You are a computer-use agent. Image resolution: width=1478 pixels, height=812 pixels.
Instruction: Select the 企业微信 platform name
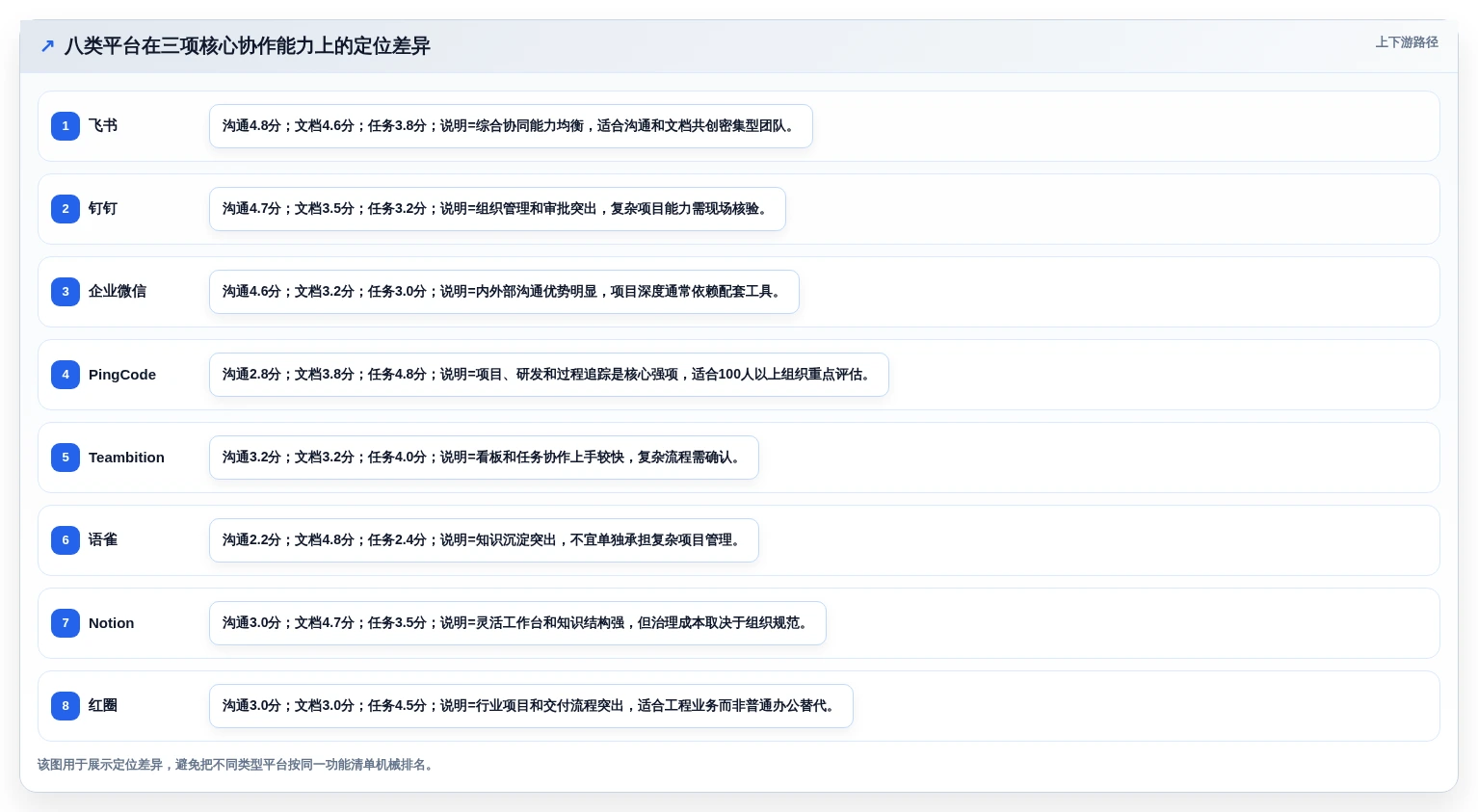coord(118,292)
